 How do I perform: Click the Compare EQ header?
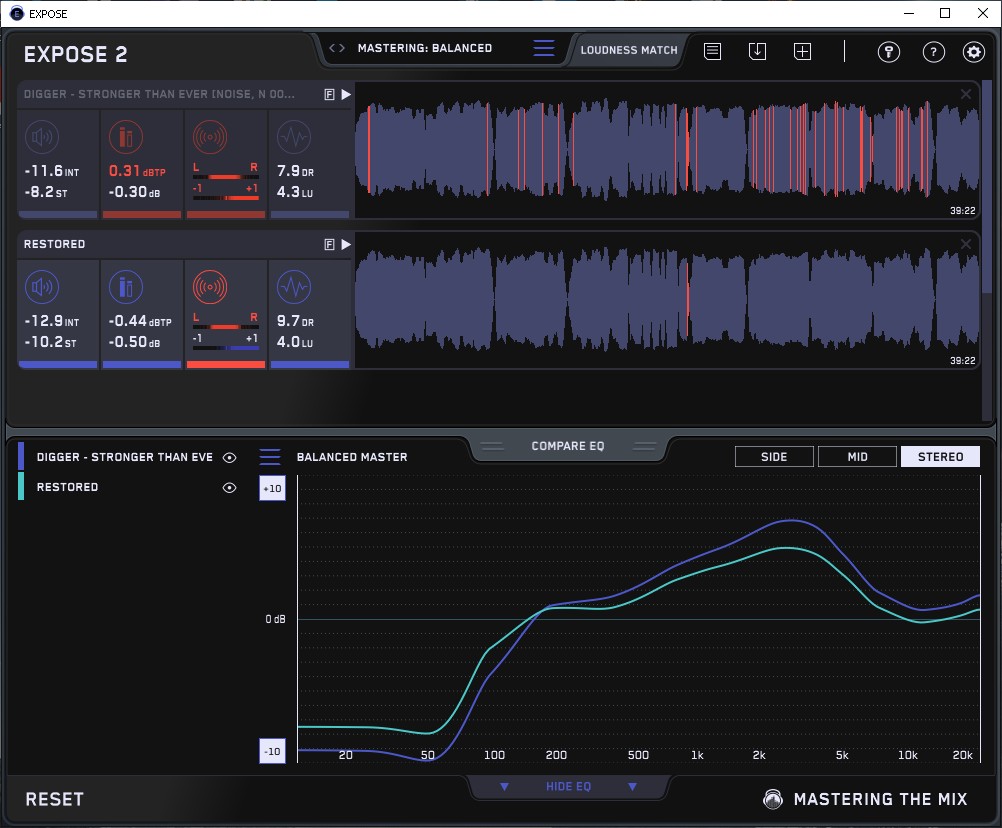click(567, 446)
